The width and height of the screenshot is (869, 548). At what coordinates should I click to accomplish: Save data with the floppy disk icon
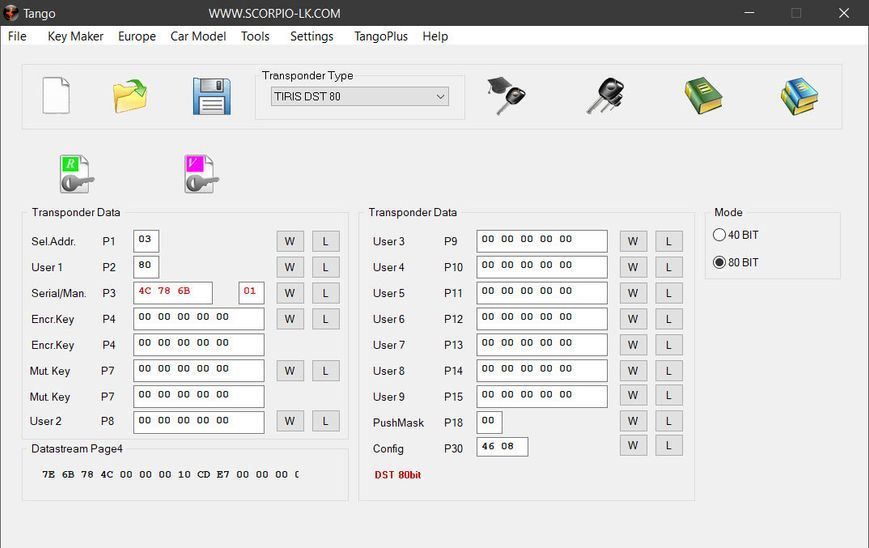(x=212, y=96)
